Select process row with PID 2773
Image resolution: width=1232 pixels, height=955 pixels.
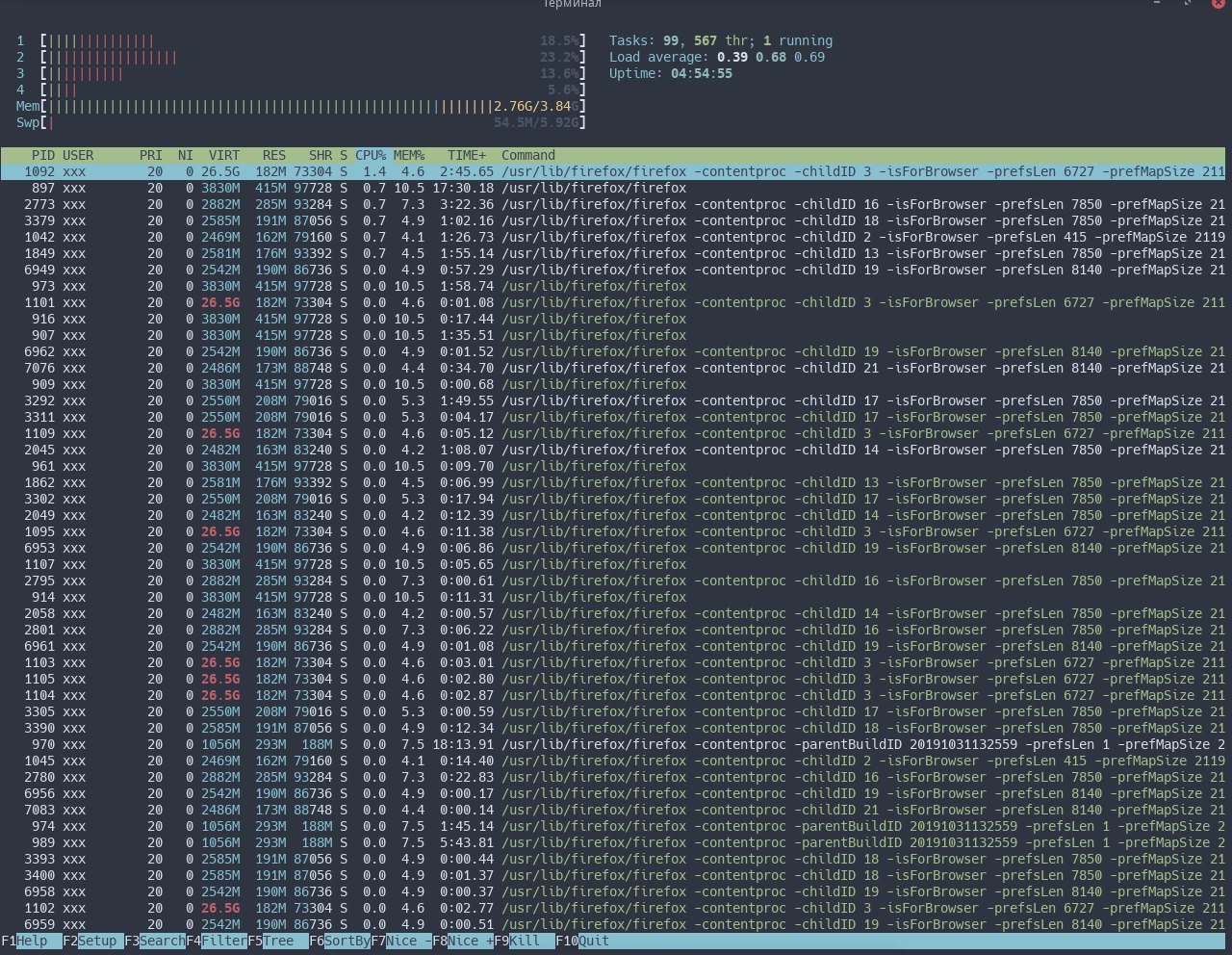pos(613,204)
